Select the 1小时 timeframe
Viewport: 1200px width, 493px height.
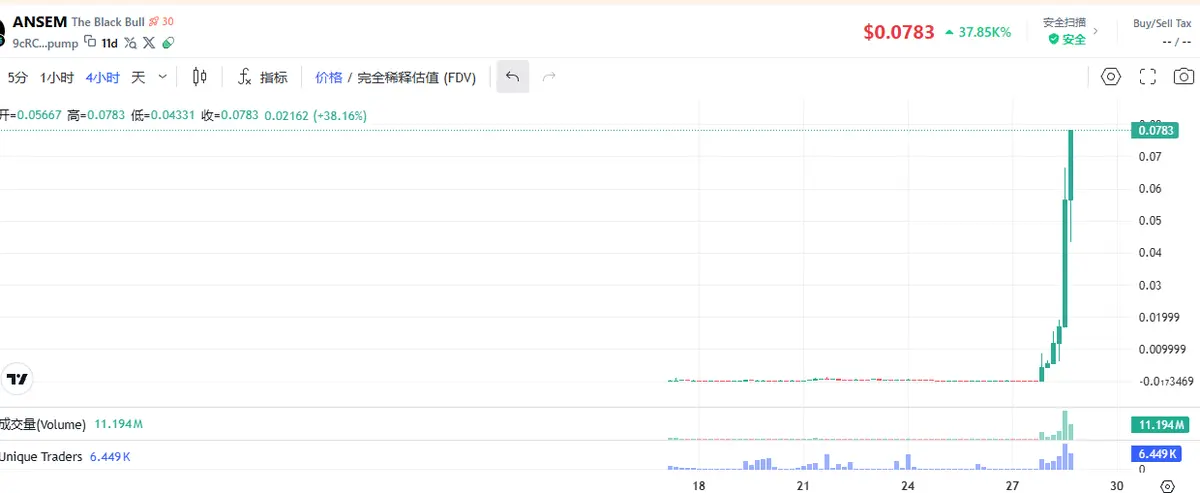56,77
